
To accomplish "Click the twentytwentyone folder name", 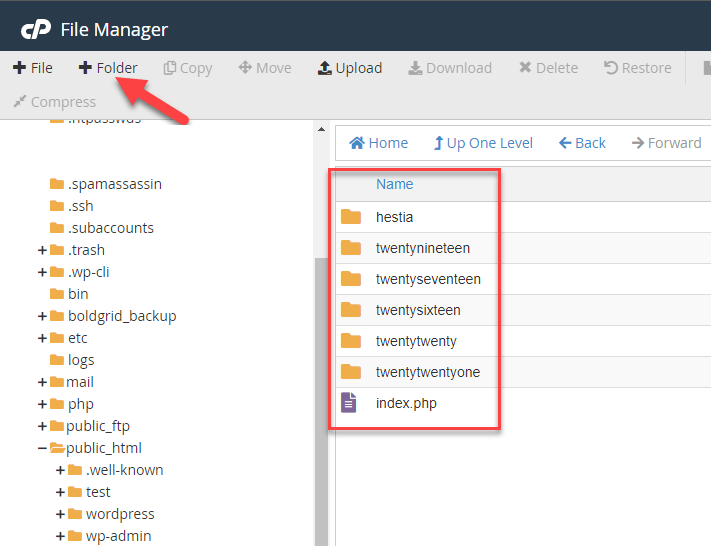I will tap(428, 372).
